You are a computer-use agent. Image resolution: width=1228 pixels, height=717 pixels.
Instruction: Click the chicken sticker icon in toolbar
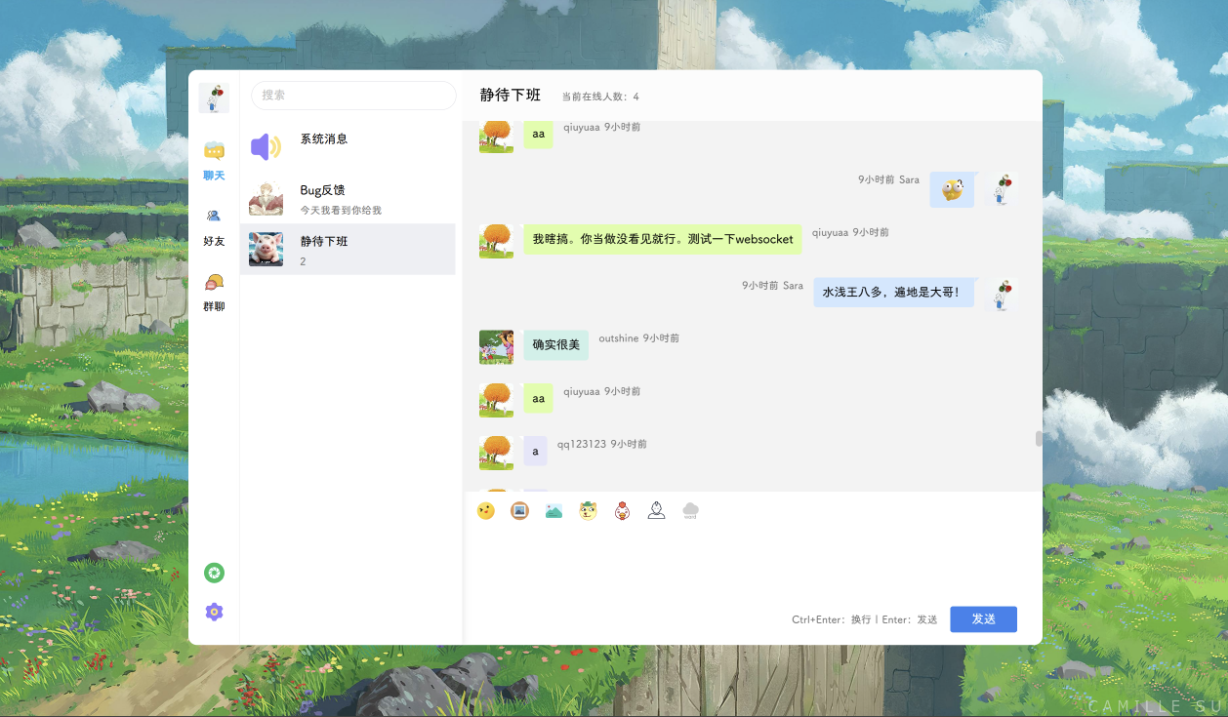coord(621,510)
